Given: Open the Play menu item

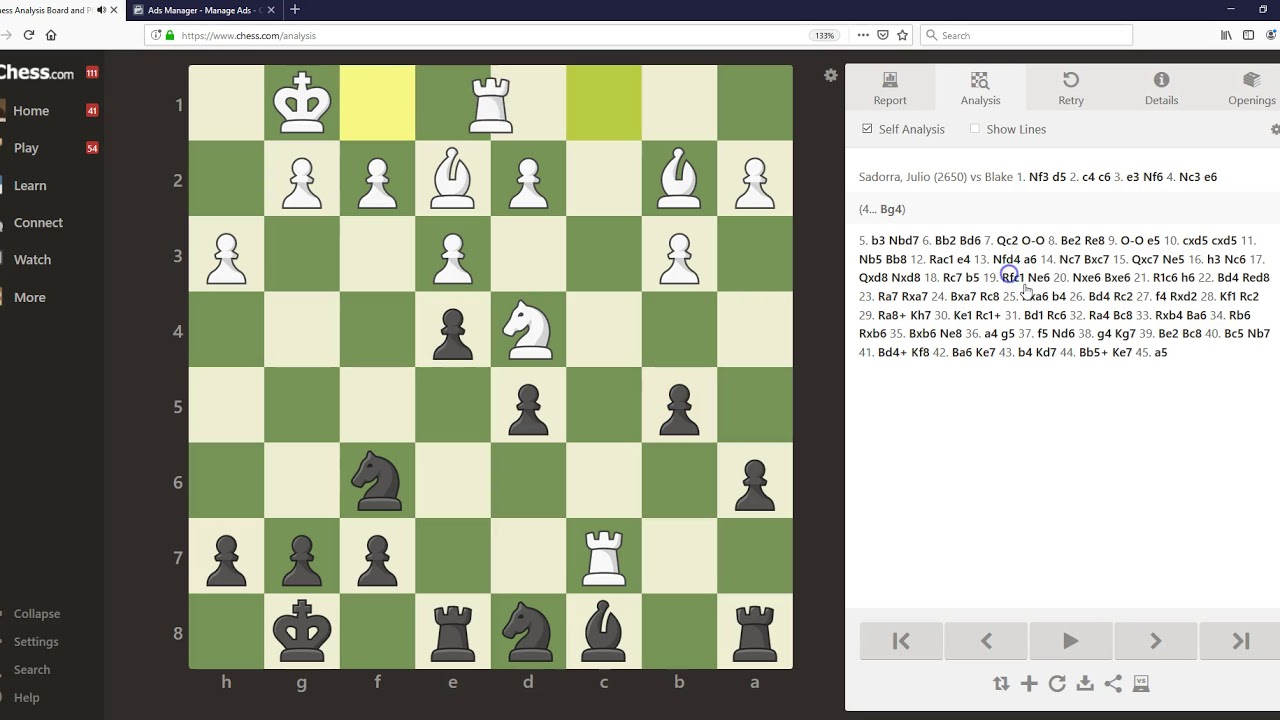Looking at the screenshot, I should pyautogui.click(x=26, y=148).
